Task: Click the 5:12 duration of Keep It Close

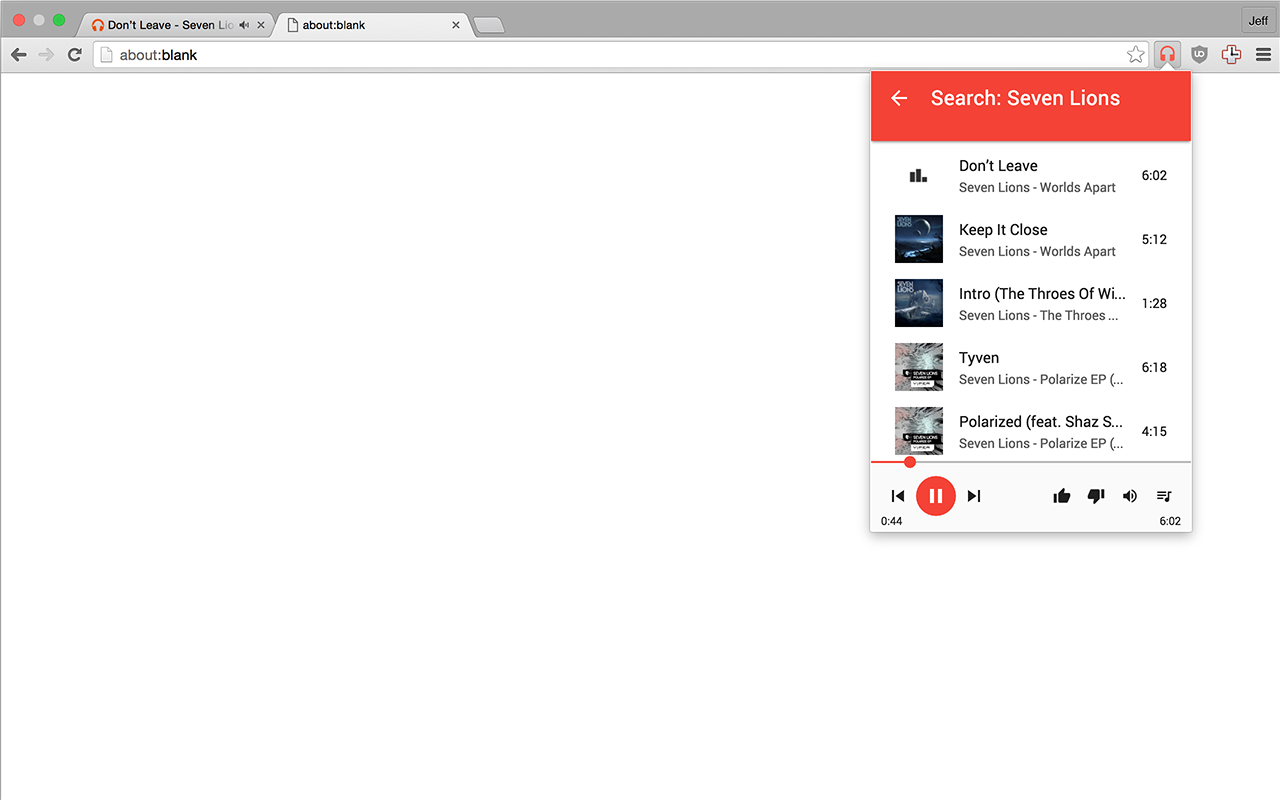Action: tap(1154, 239)
